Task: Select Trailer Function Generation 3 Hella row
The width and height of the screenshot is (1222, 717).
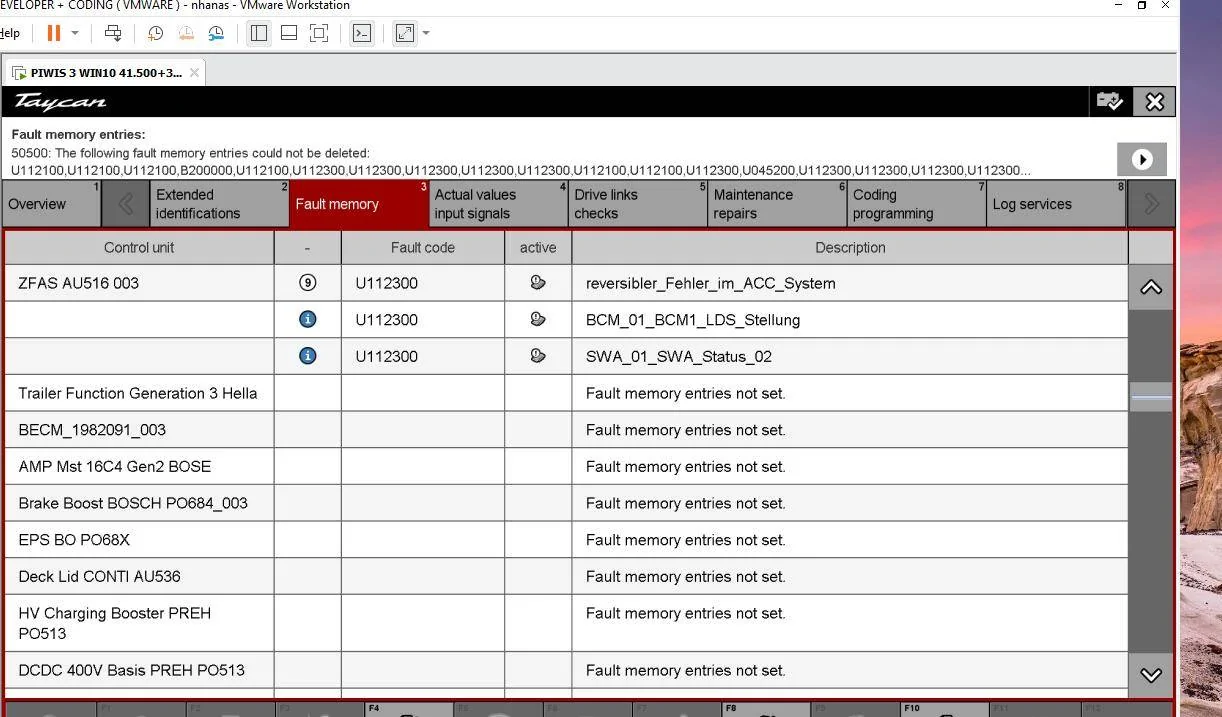Action: [x=566, y=393]
